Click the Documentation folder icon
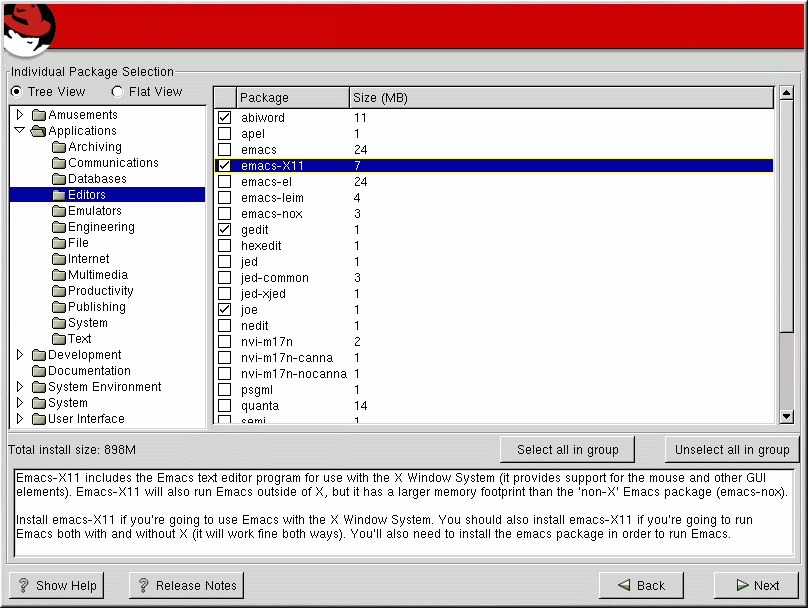Image resolution: width=808 pixels, height=608 pixels. tap(39, 371)
